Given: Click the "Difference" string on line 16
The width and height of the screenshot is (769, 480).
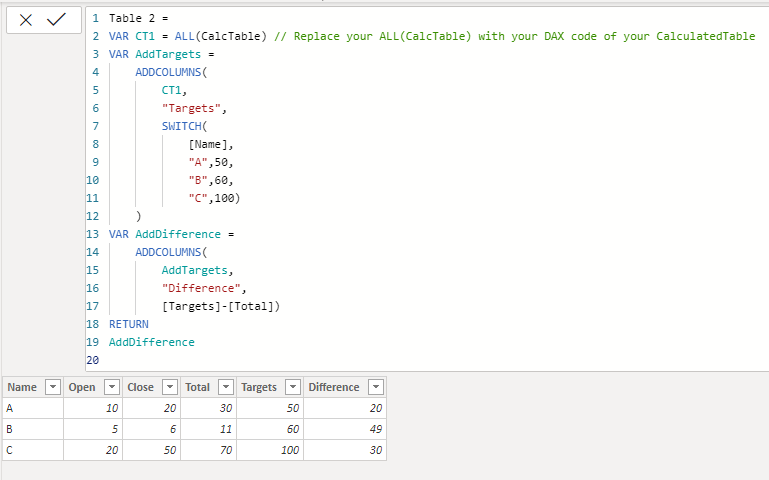Looking at the screenshot, I should (x=201, y=288).
